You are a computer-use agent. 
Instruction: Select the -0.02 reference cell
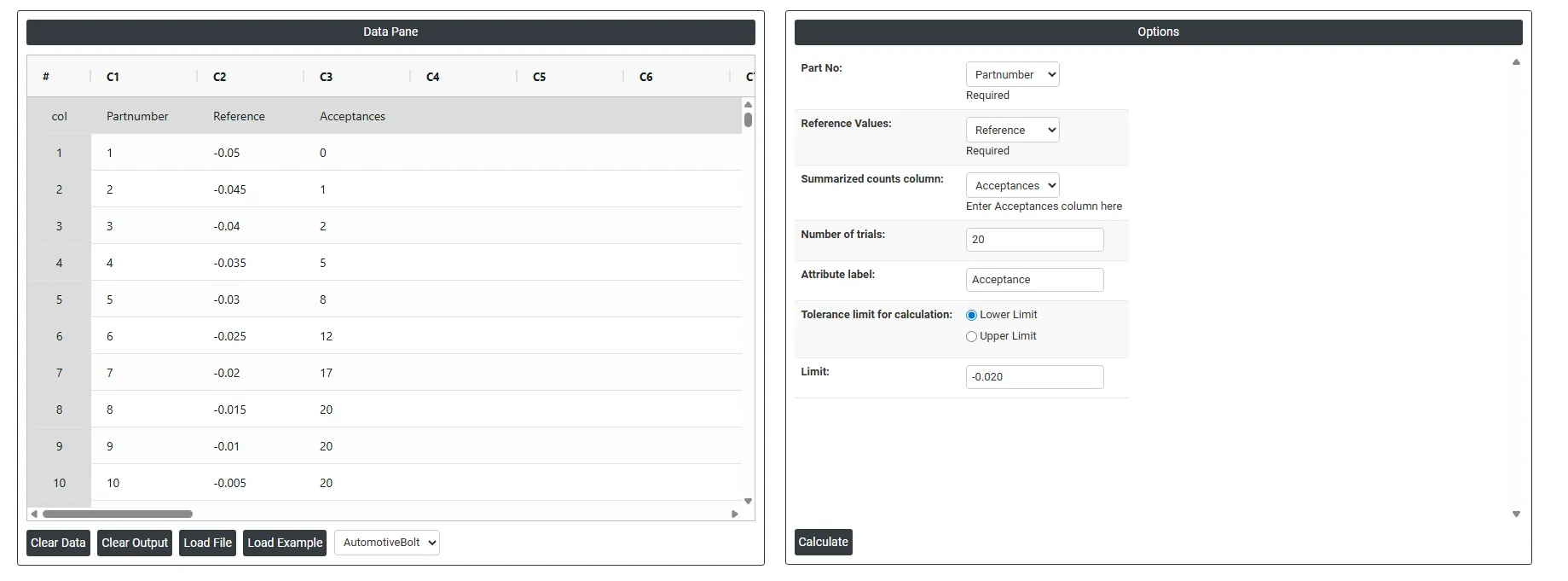250,373
